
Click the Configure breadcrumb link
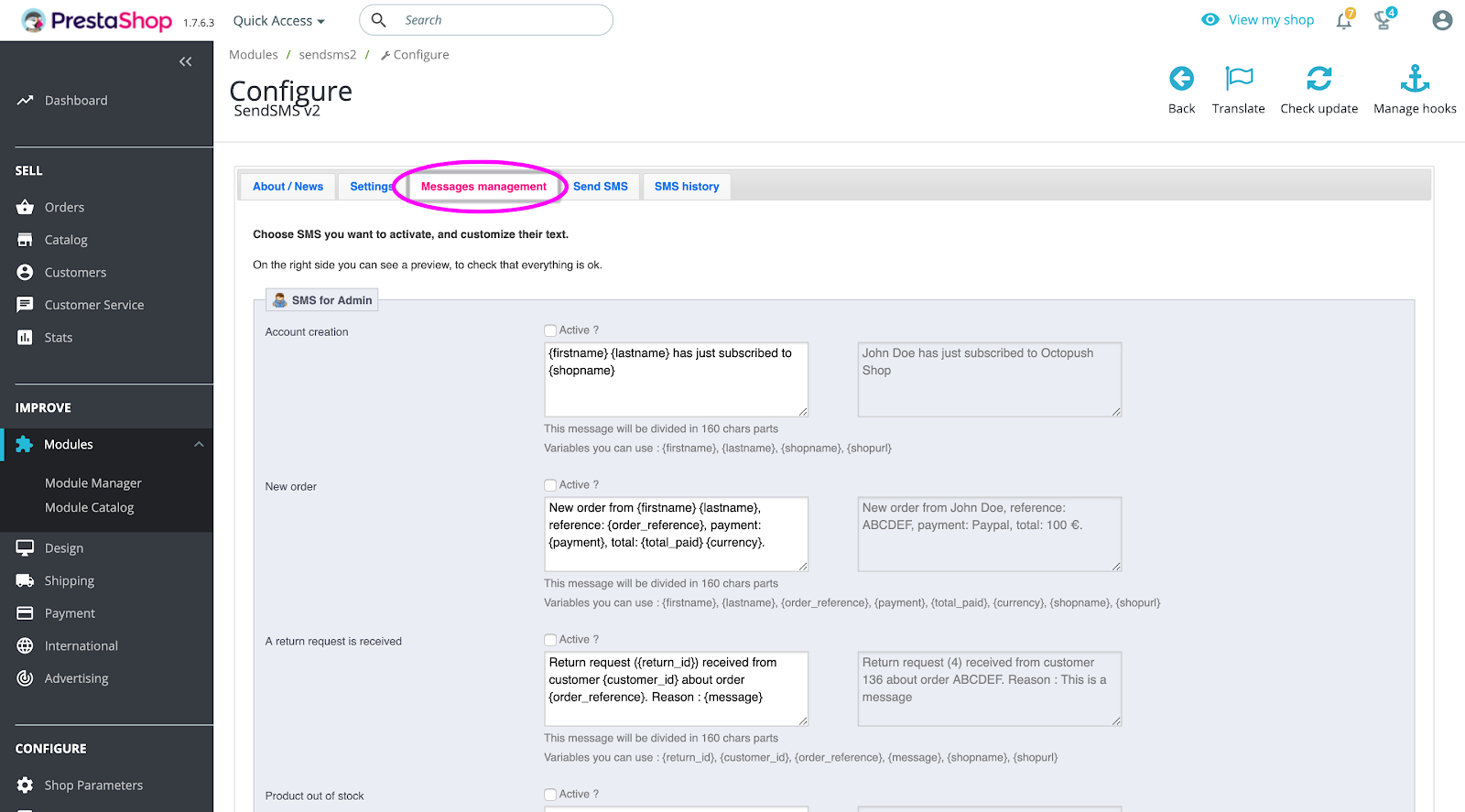pyautogui.click(x=415, y=55)
